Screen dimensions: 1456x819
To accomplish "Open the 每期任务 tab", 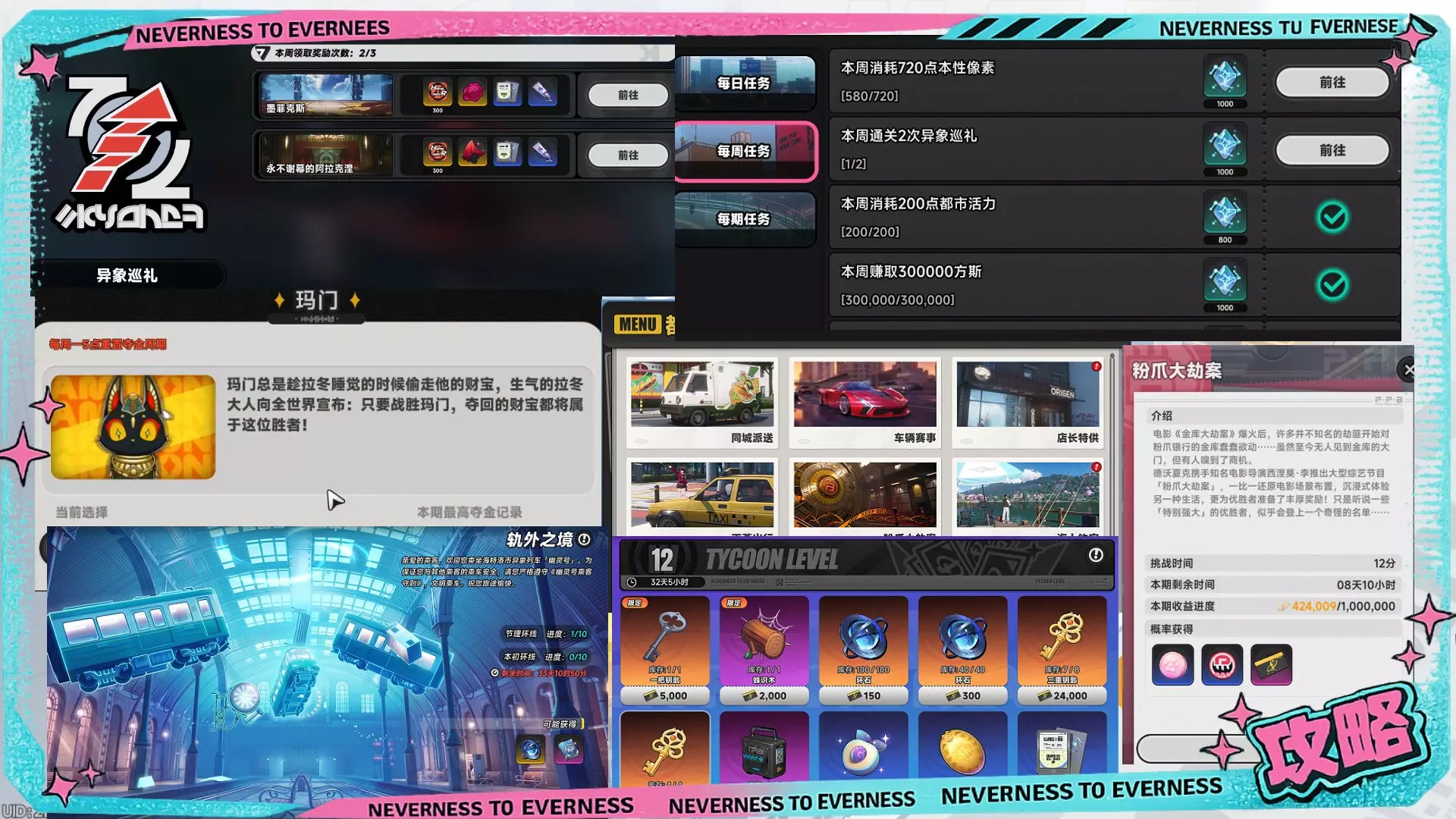I will (744, 218).
